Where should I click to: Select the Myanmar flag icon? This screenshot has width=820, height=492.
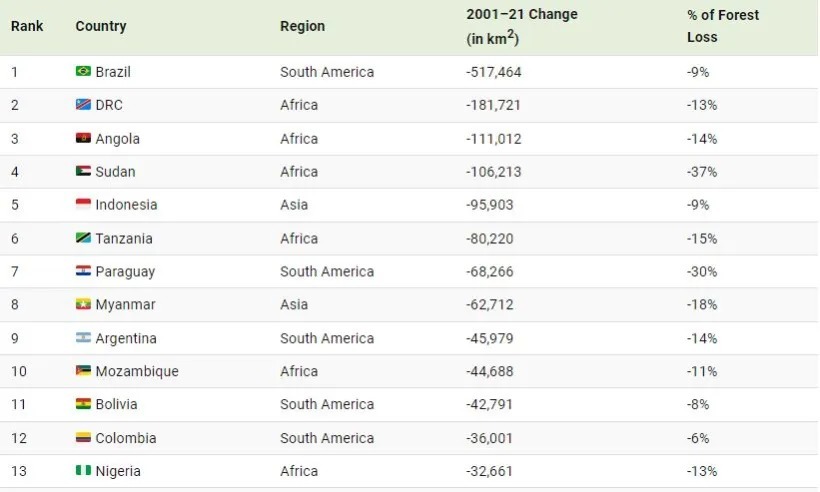click(83, 304)
